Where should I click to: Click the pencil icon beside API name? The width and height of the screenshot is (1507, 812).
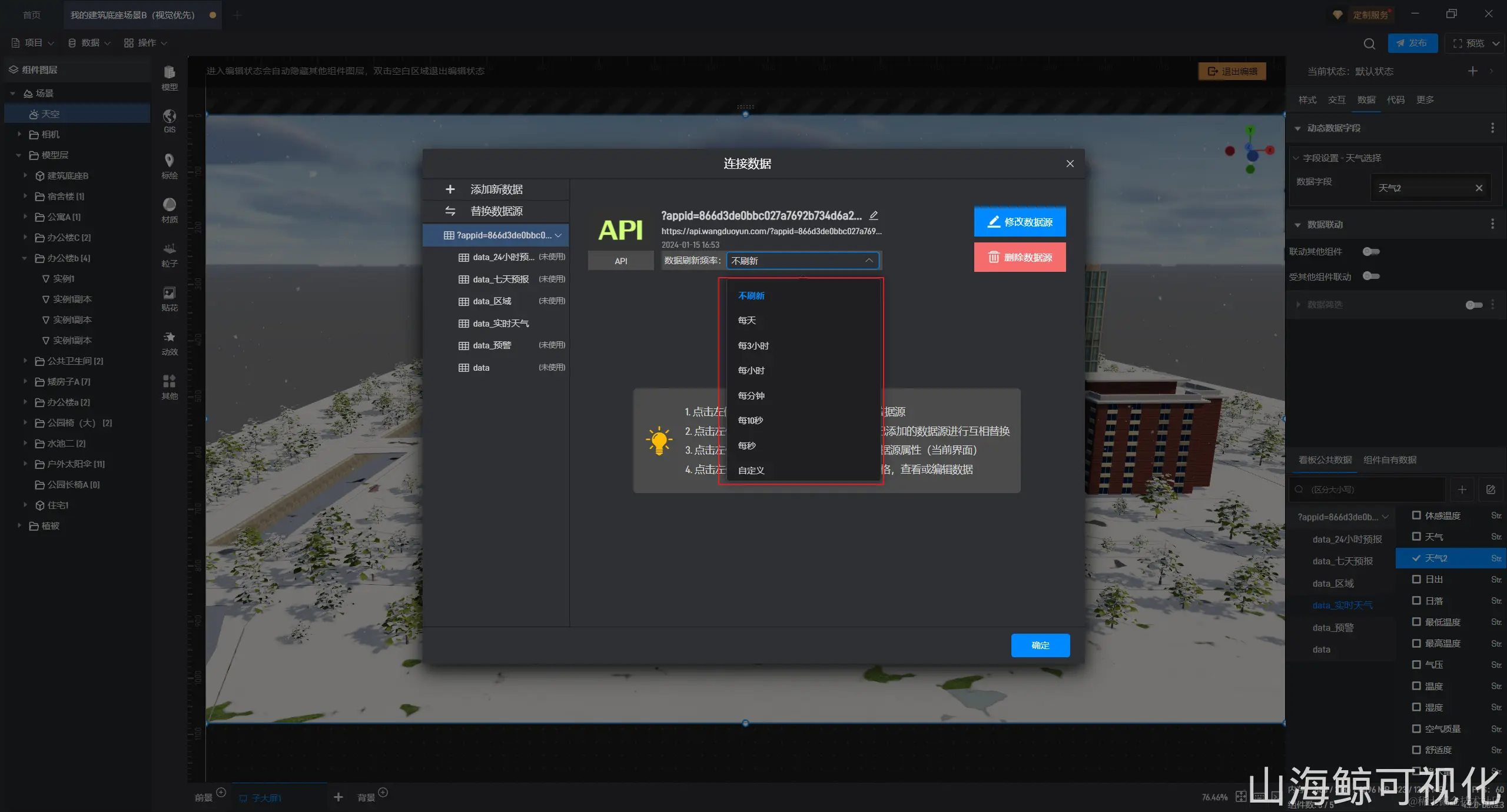(874, 215)
